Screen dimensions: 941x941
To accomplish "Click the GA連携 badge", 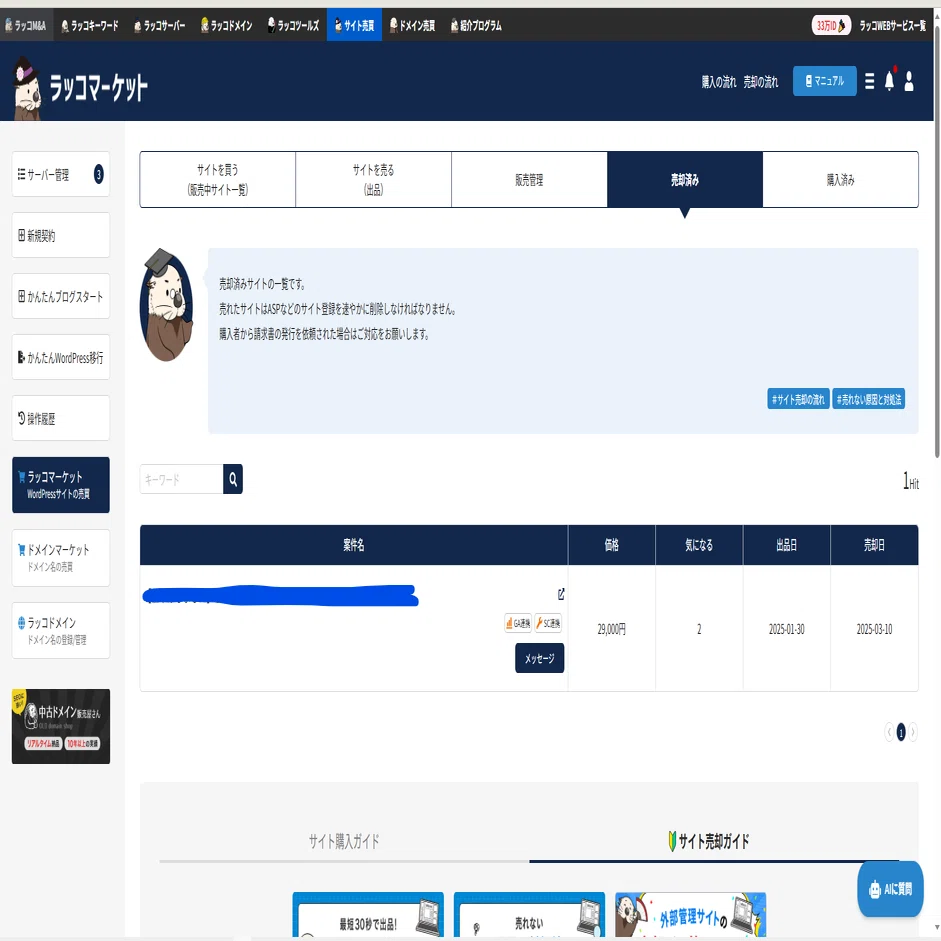I will pyautogui.click(x=518, y=624).
